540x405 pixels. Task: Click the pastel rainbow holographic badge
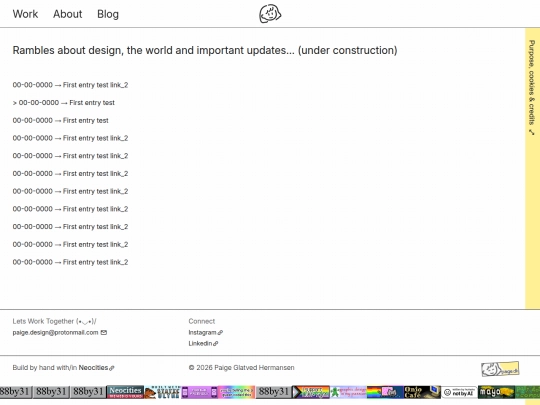tap(237, 392)
